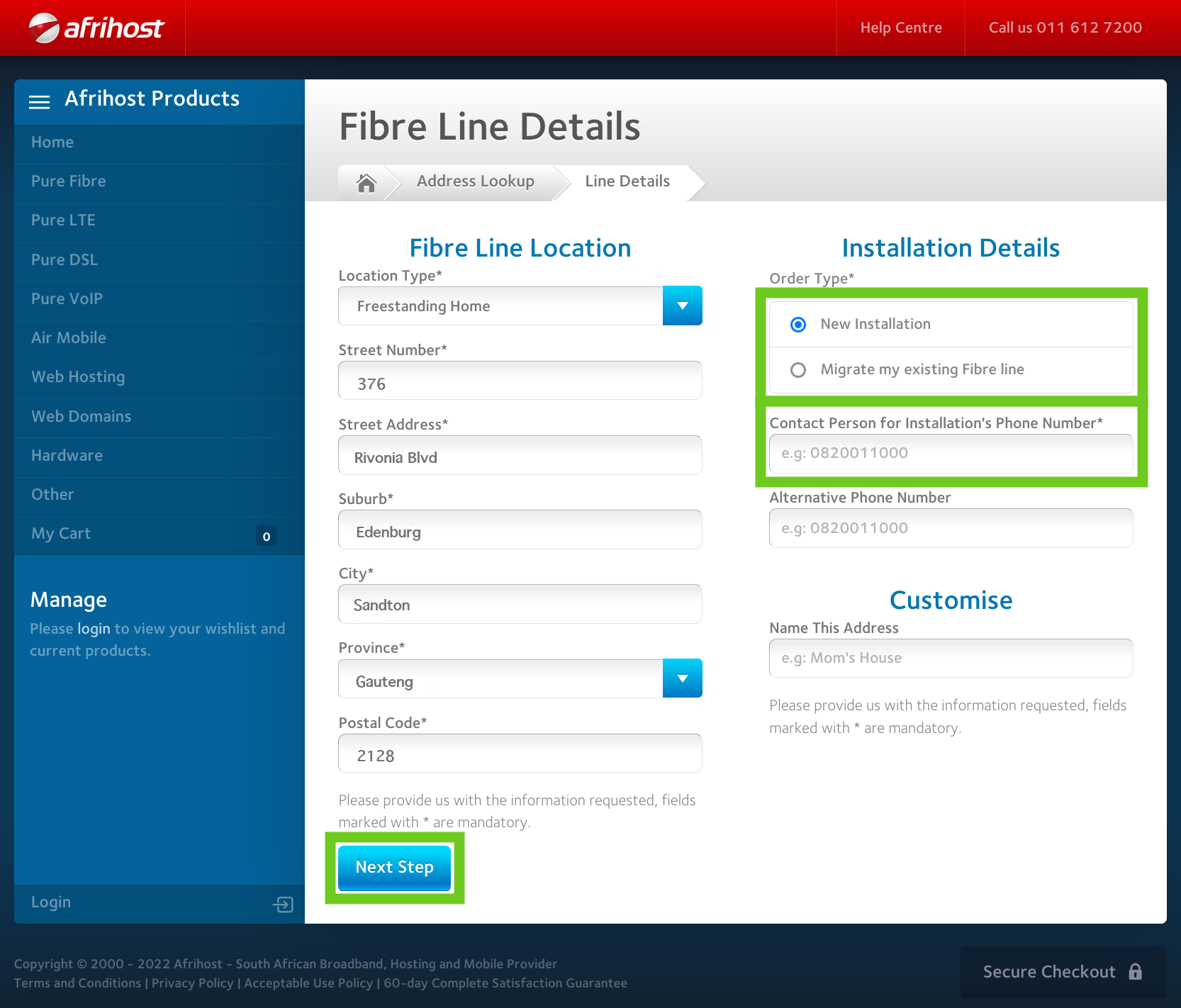Viewport: 1181px width, 1008px height.
Task: Select the New Installation radio button
Action: pos(798,325)
